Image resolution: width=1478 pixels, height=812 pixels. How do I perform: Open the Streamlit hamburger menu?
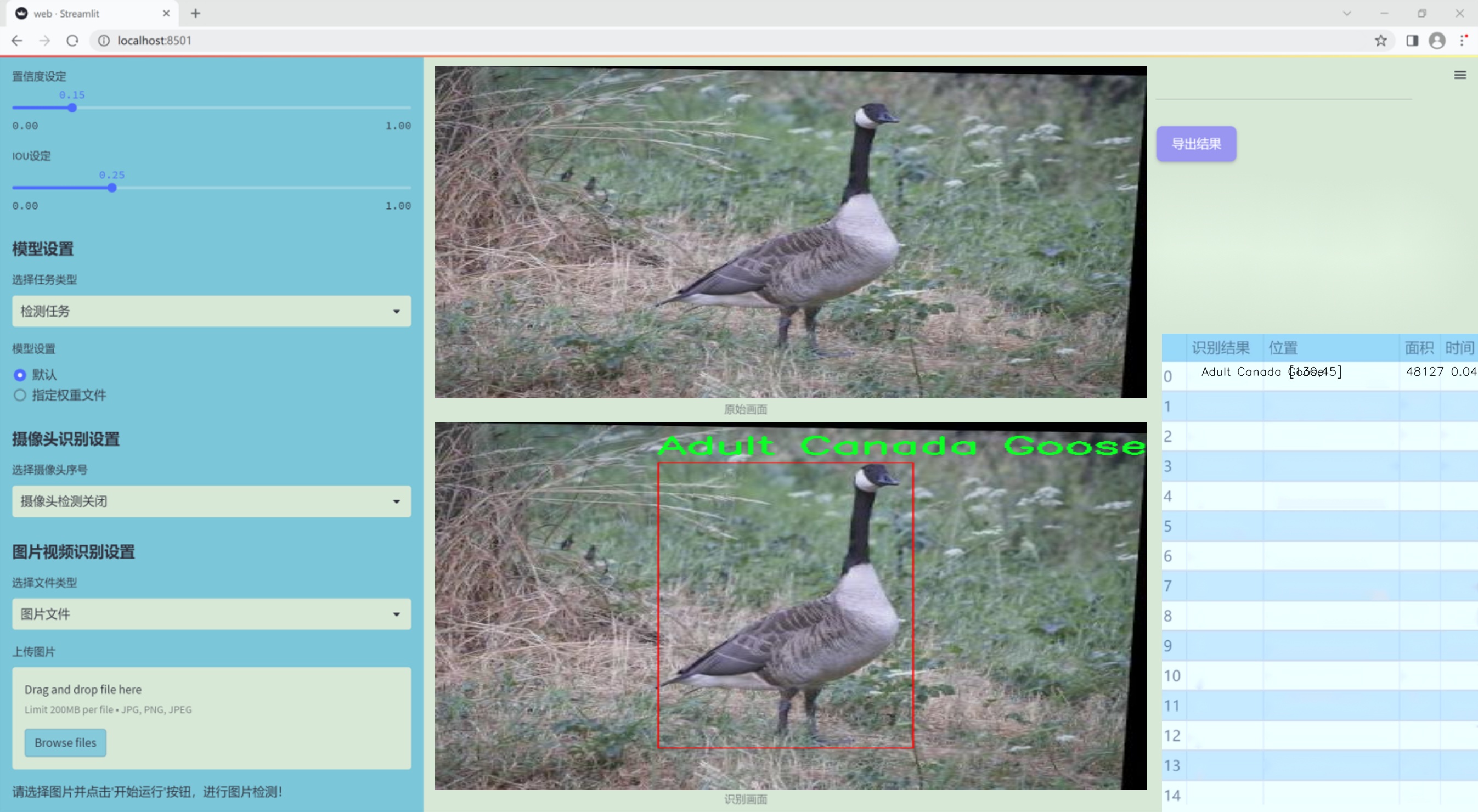tap(1460, 75)
